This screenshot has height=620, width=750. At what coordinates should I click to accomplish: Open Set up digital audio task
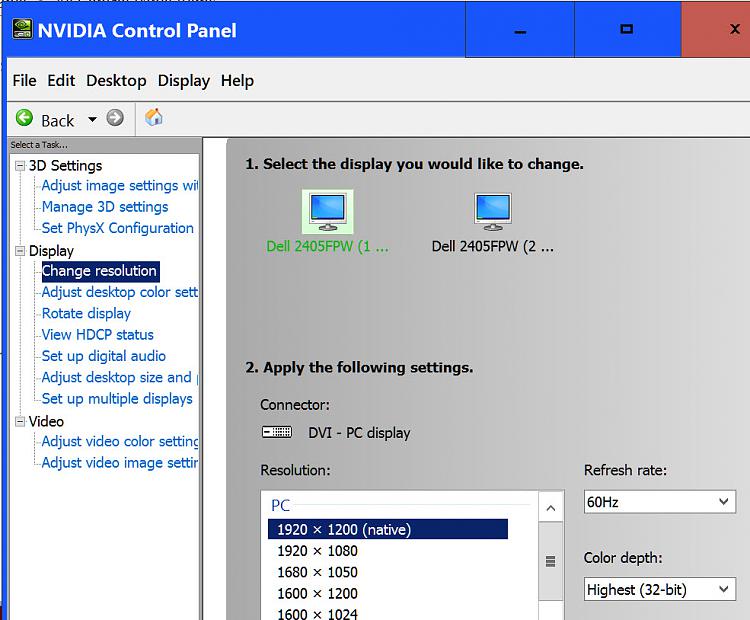104,356
